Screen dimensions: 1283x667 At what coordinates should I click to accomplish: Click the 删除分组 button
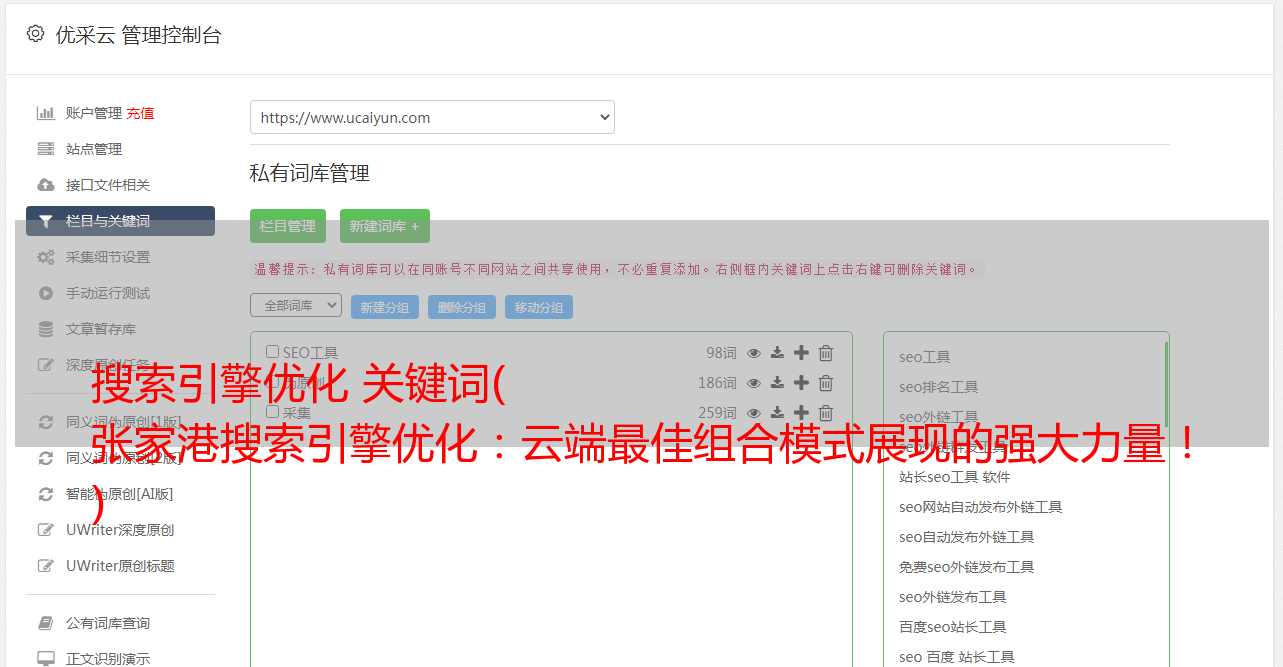462,307
